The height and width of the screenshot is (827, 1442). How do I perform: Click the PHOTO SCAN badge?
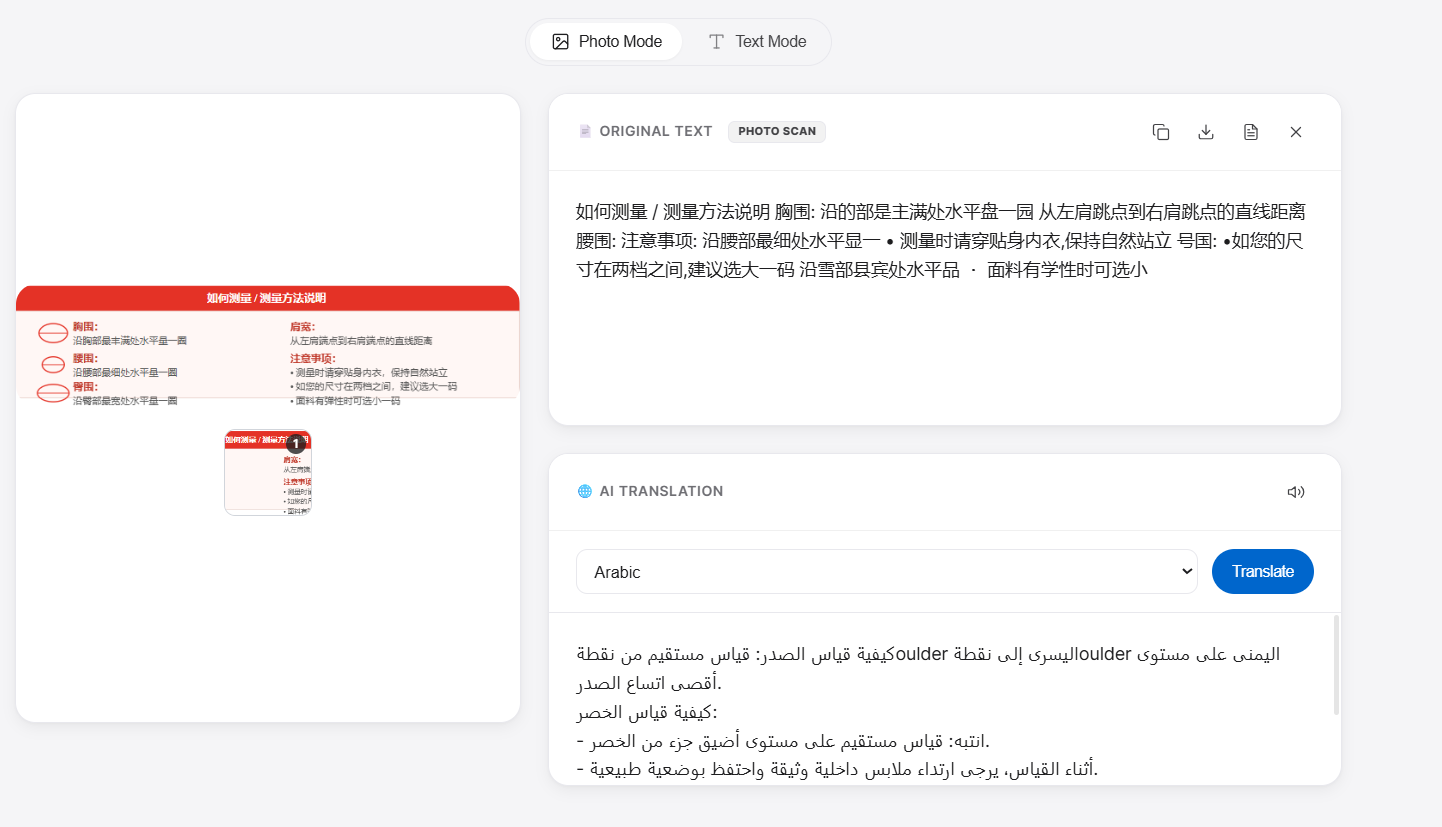(x=777, y=131)
